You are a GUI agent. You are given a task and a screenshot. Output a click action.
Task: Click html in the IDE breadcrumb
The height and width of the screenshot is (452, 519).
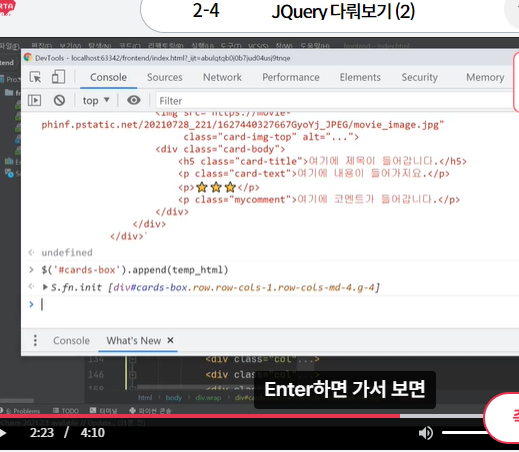tap(145, 398)
